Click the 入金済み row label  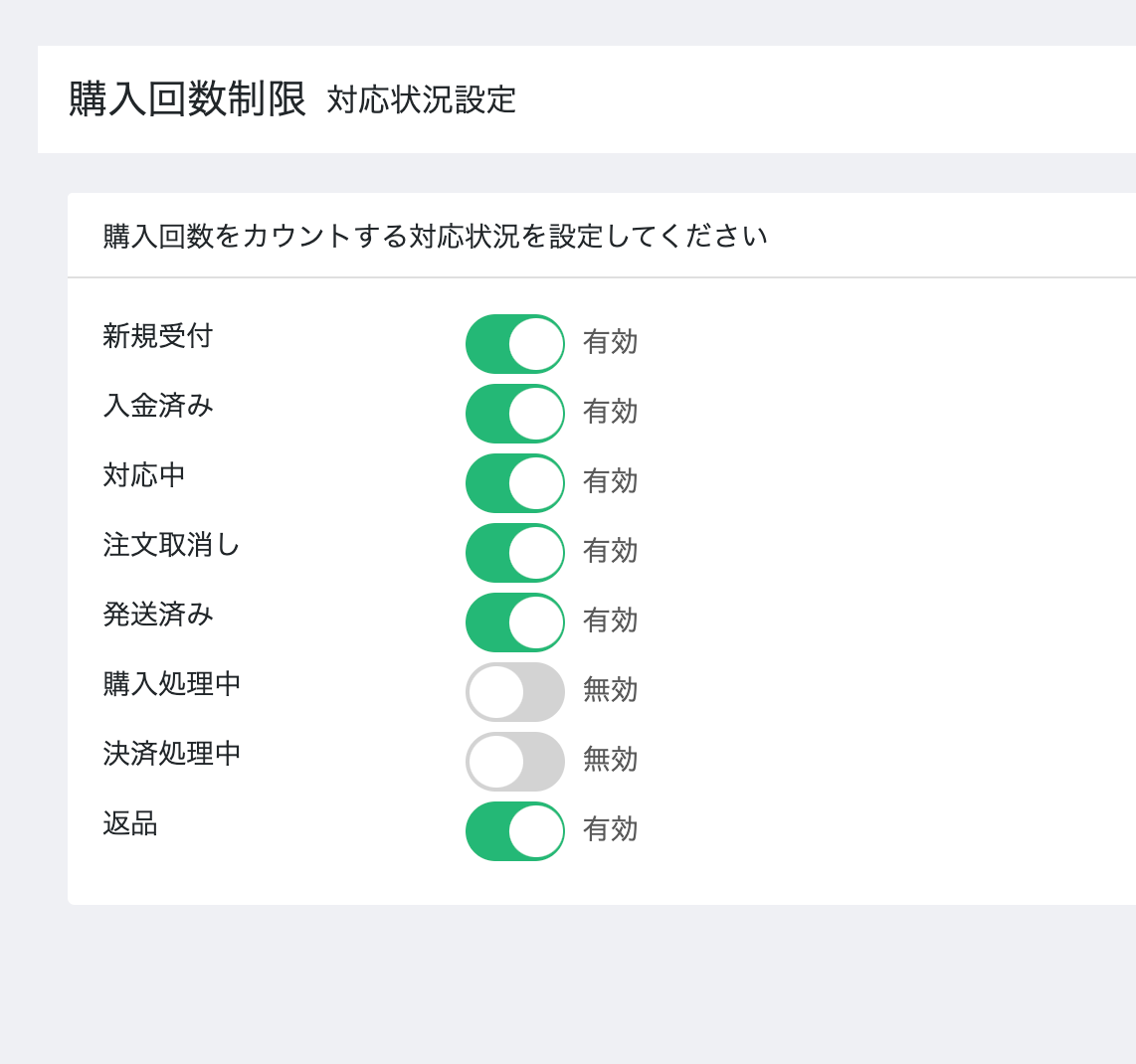coord(158,406)
